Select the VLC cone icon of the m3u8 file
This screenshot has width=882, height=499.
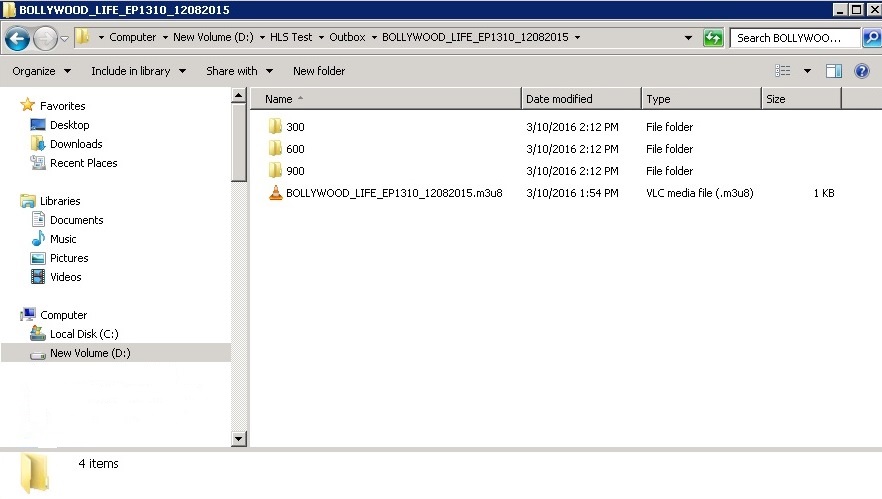point(275,192)
